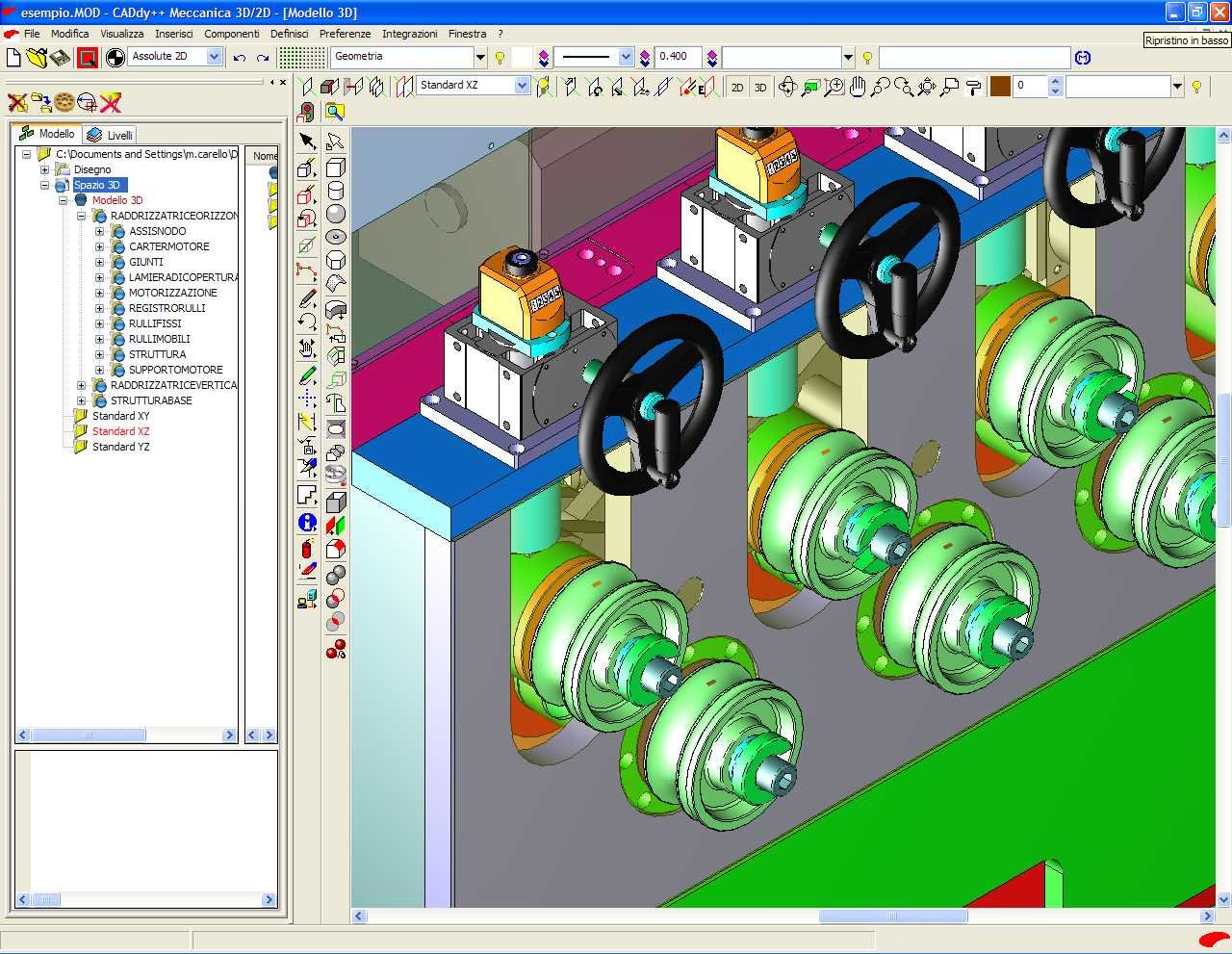Screen dimensions: 1232x954
Task: Select Standard XY in the tree
Action: 120,416
